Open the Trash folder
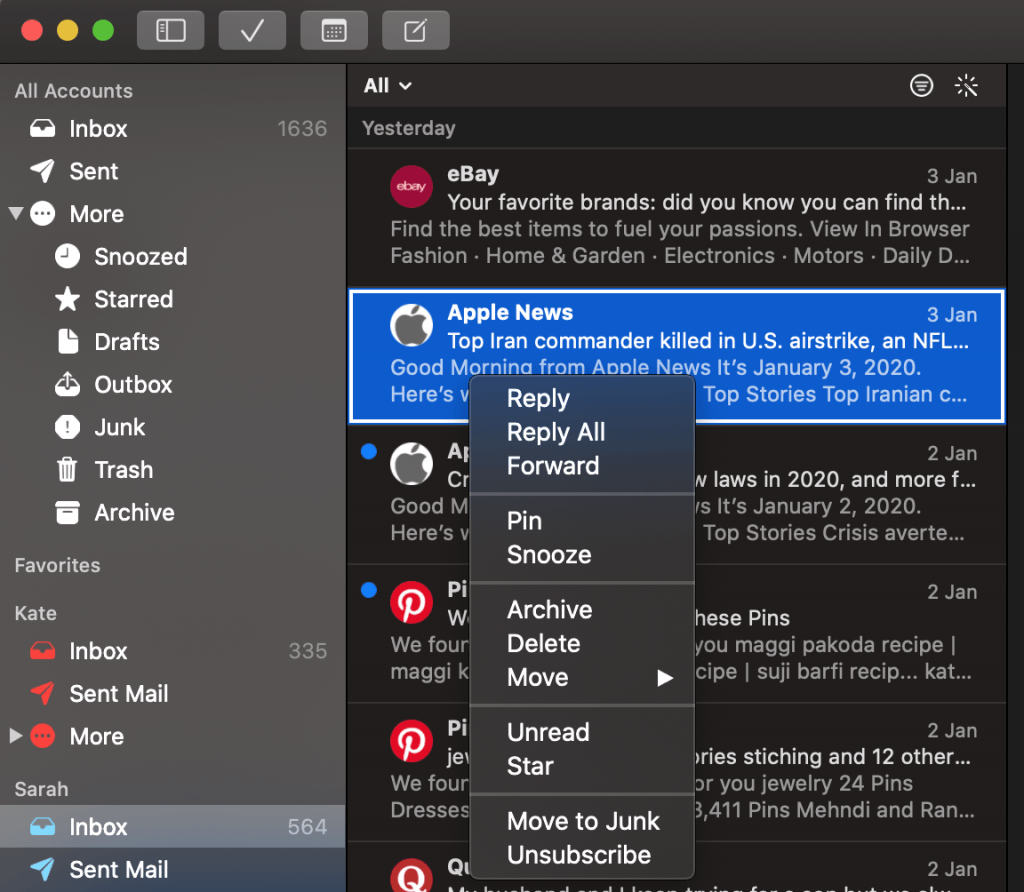 173,470
